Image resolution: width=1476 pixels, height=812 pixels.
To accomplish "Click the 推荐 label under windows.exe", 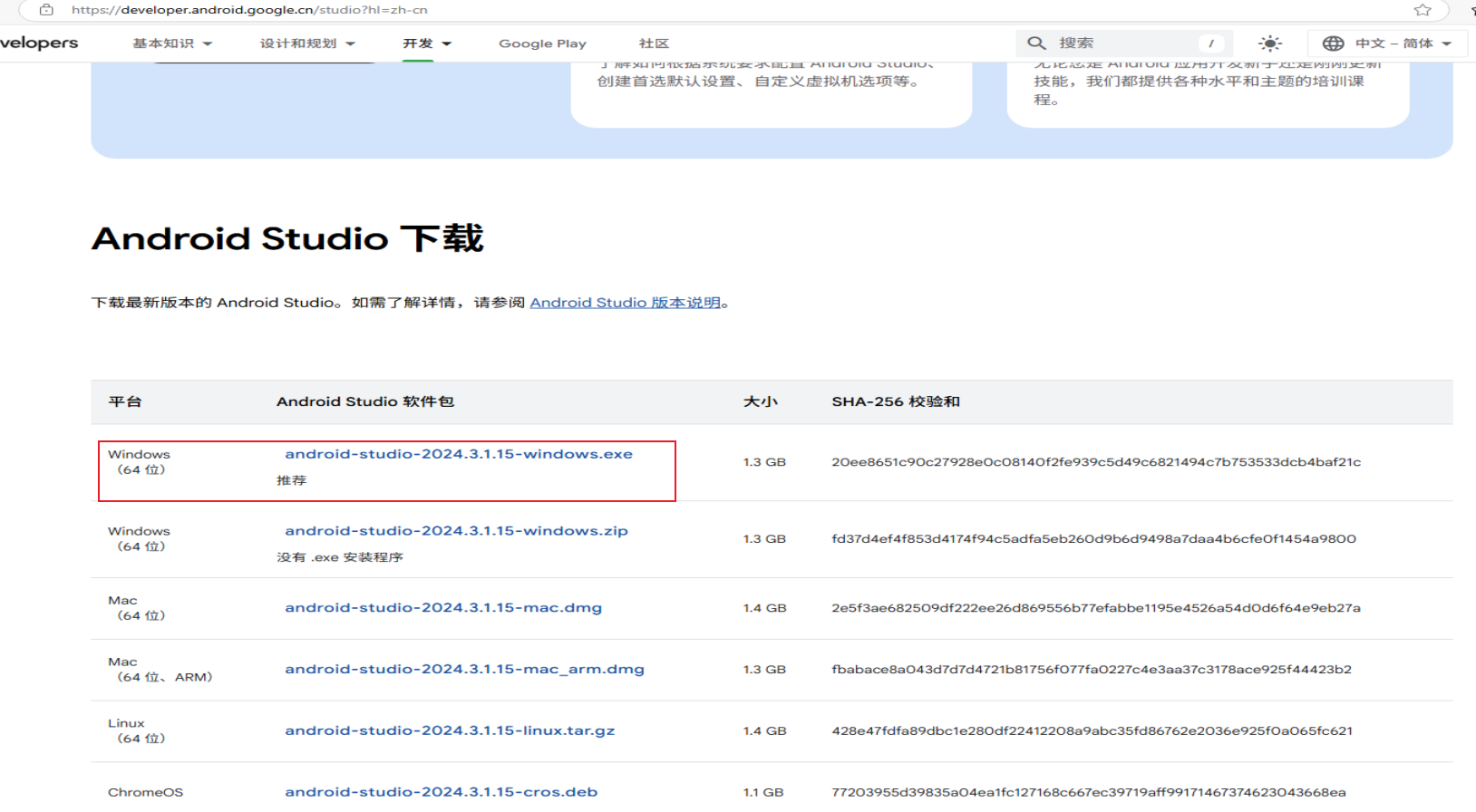I will [292, 480].
